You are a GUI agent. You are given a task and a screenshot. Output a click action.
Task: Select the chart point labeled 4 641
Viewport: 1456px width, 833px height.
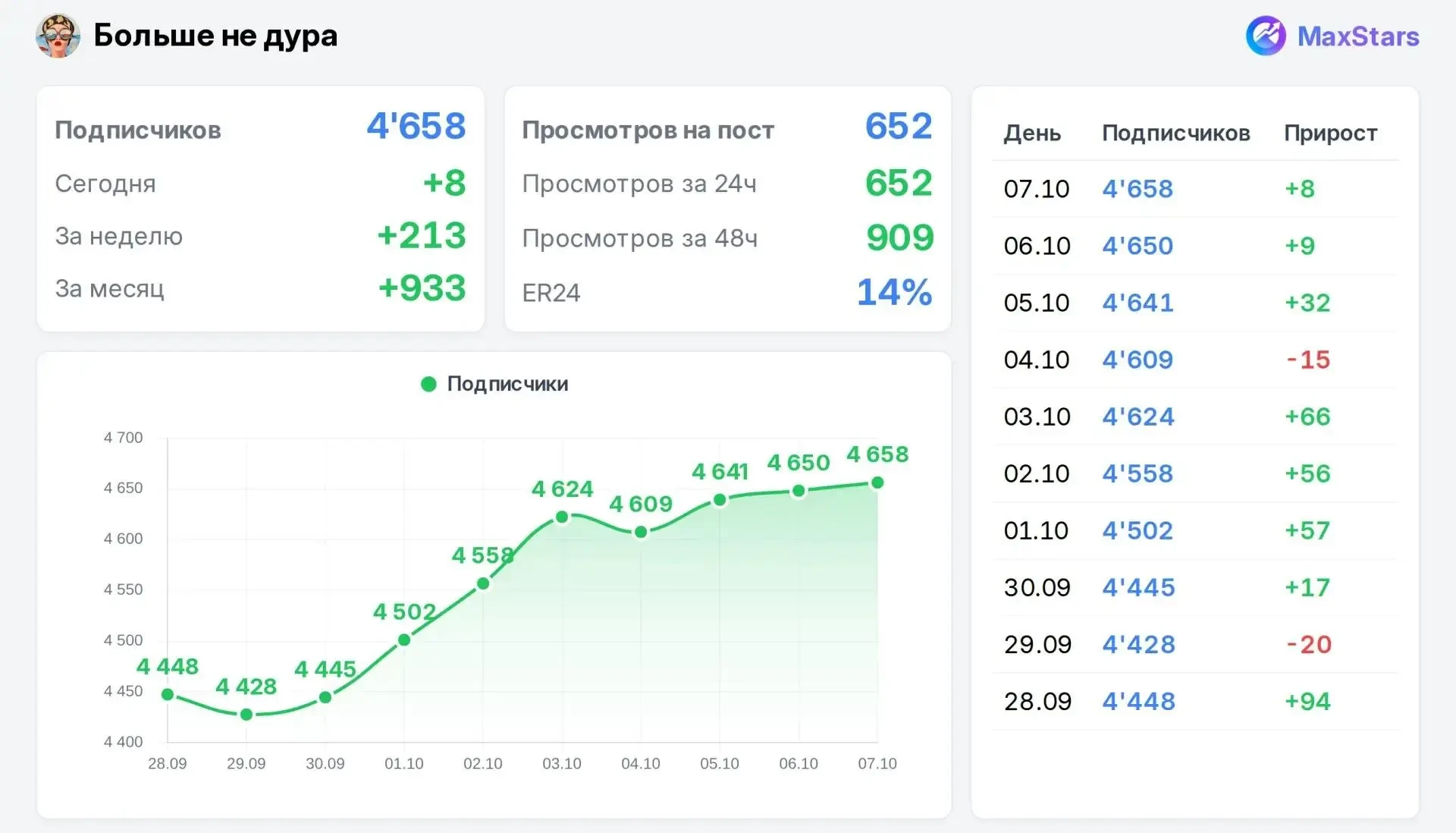point(720,499)
